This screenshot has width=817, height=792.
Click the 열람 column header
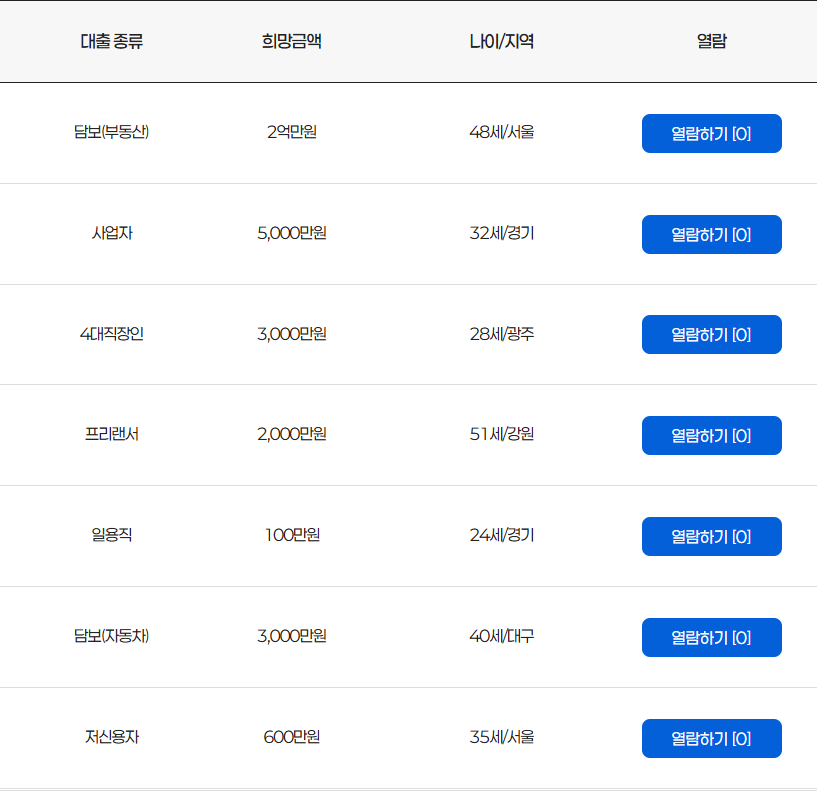(711, 42)
